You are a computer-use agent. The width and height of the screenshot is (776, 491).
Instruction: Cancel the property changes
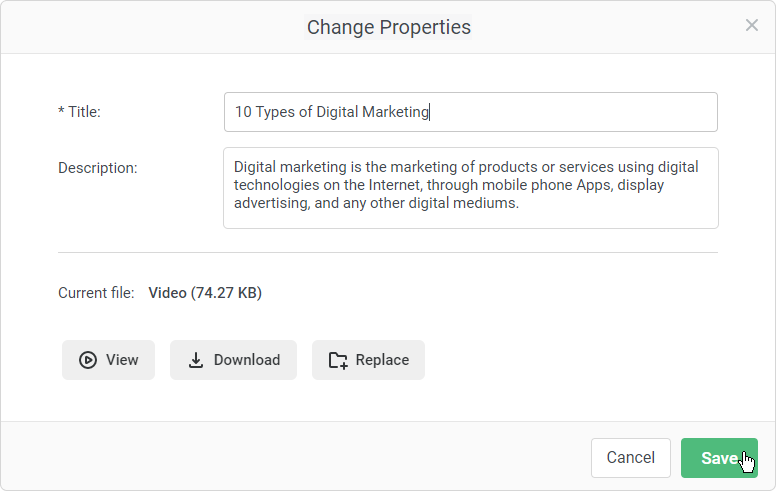click(630, 458)
